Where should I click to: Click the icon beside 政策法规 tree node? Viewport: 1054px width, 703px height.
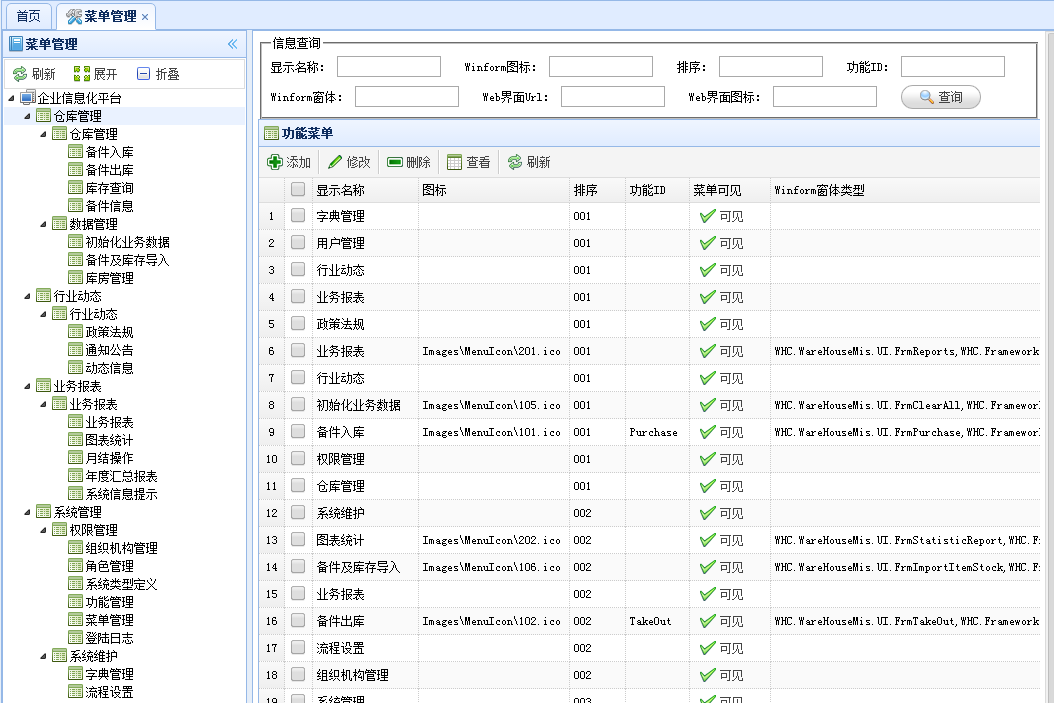(x=75, y=332)
